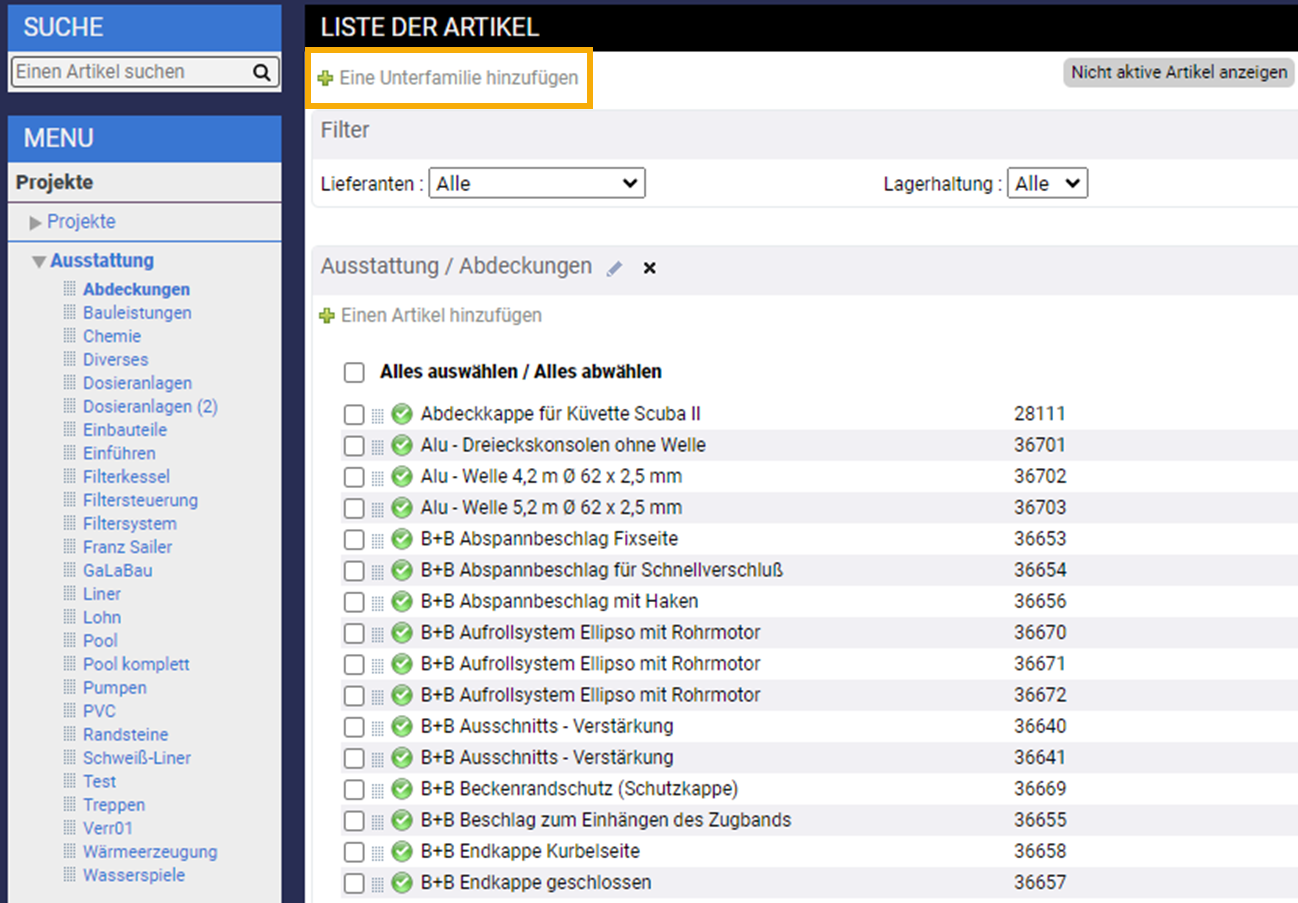The image size is (1298, 903).
Task: Open the Lagerhaltung dropdown
Action: (1046, 184)
